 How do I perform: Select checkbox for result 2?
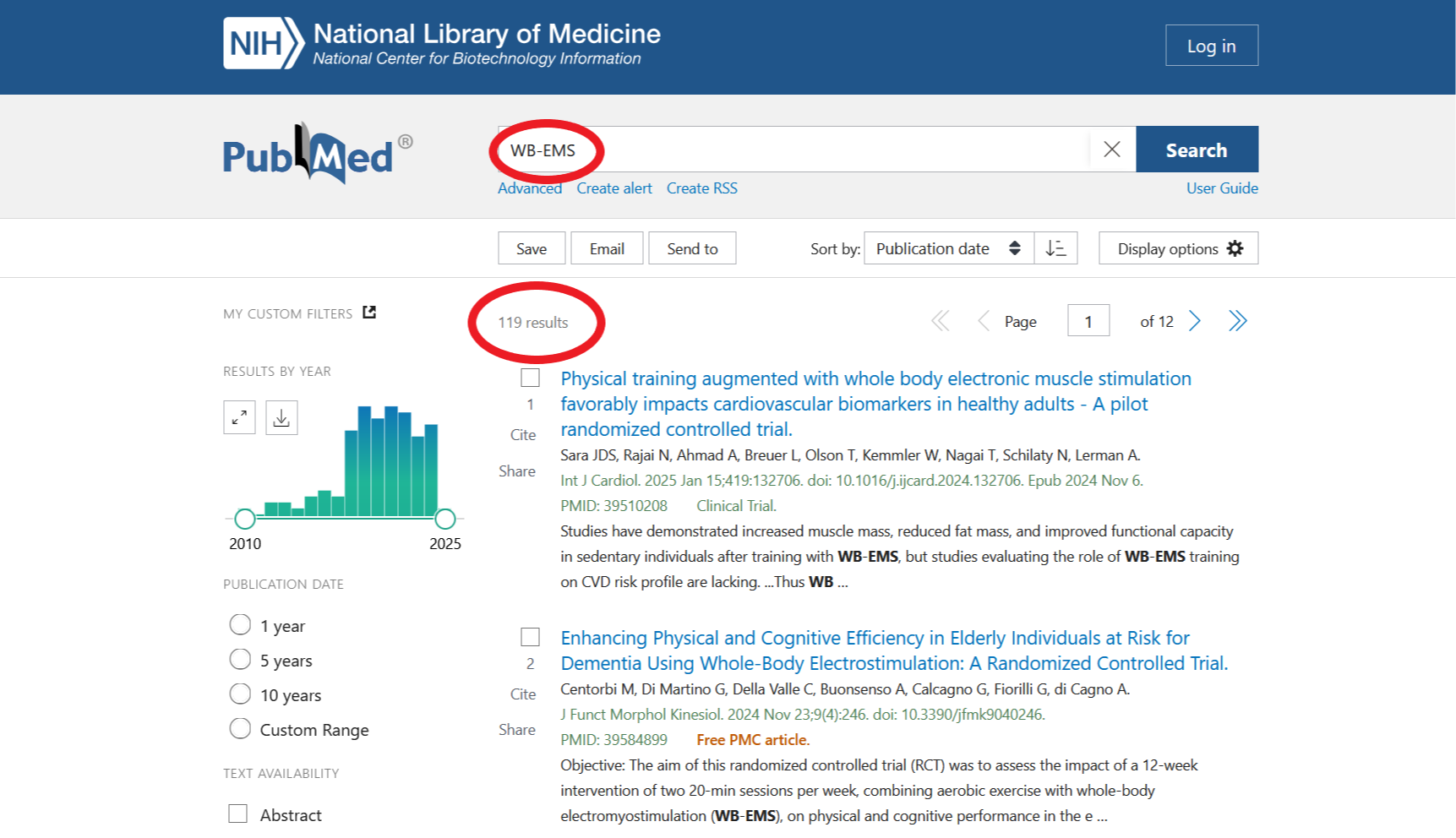click(531, 637)
